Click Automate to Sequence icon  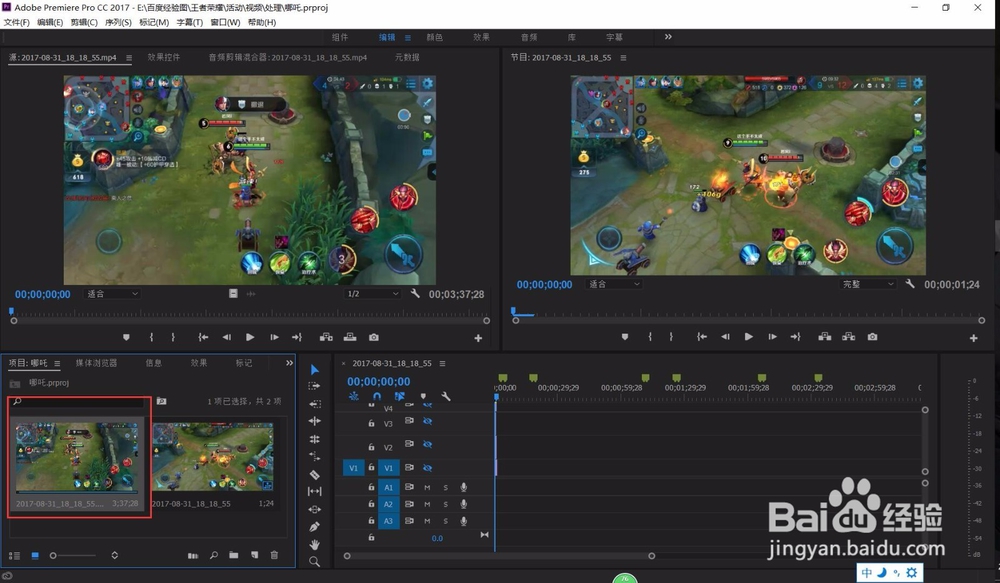tap(193, 556)
